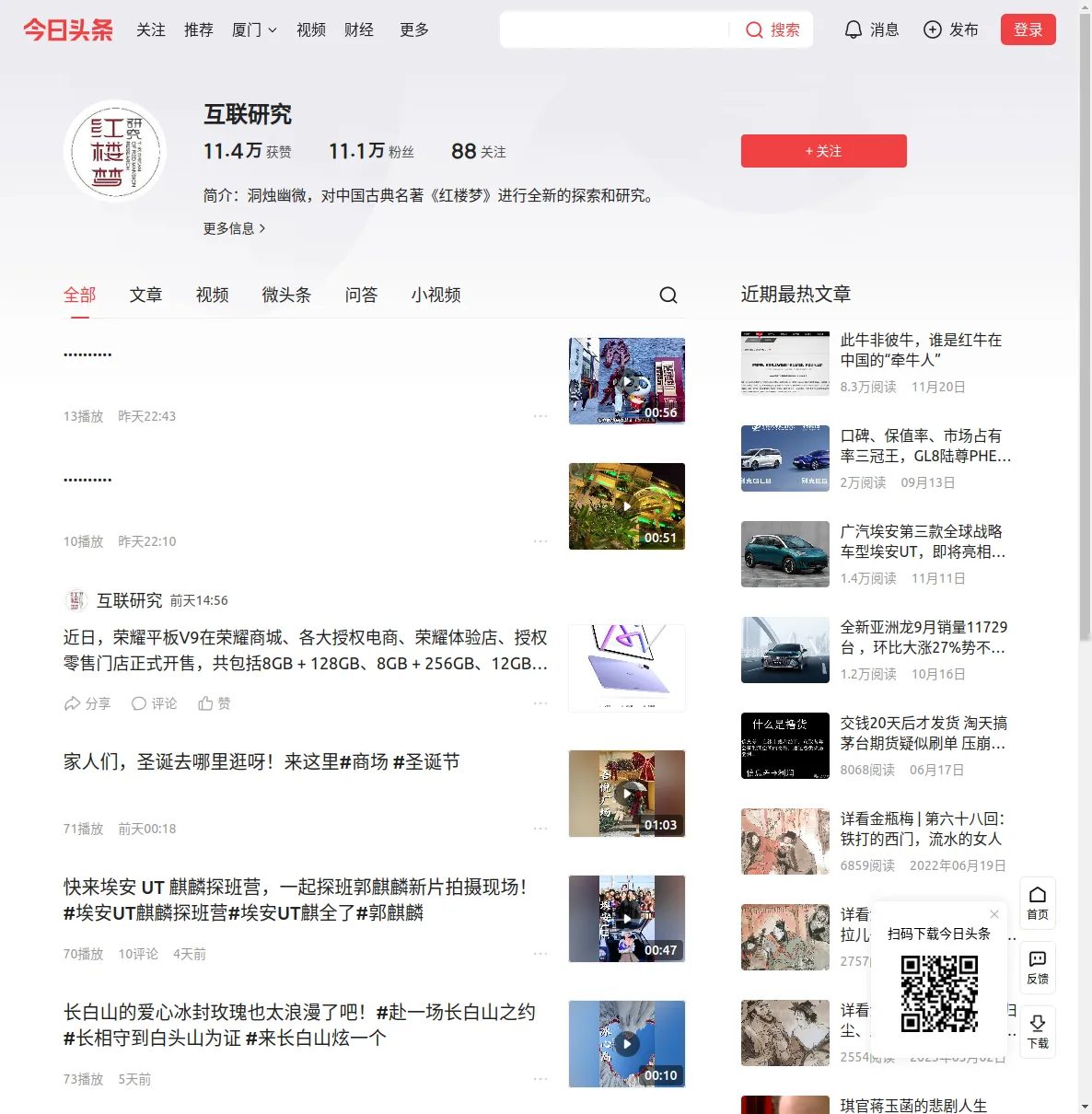
Task: Click 评论 comment icon on 荣耀平板 post
Action: coord(154,703)
